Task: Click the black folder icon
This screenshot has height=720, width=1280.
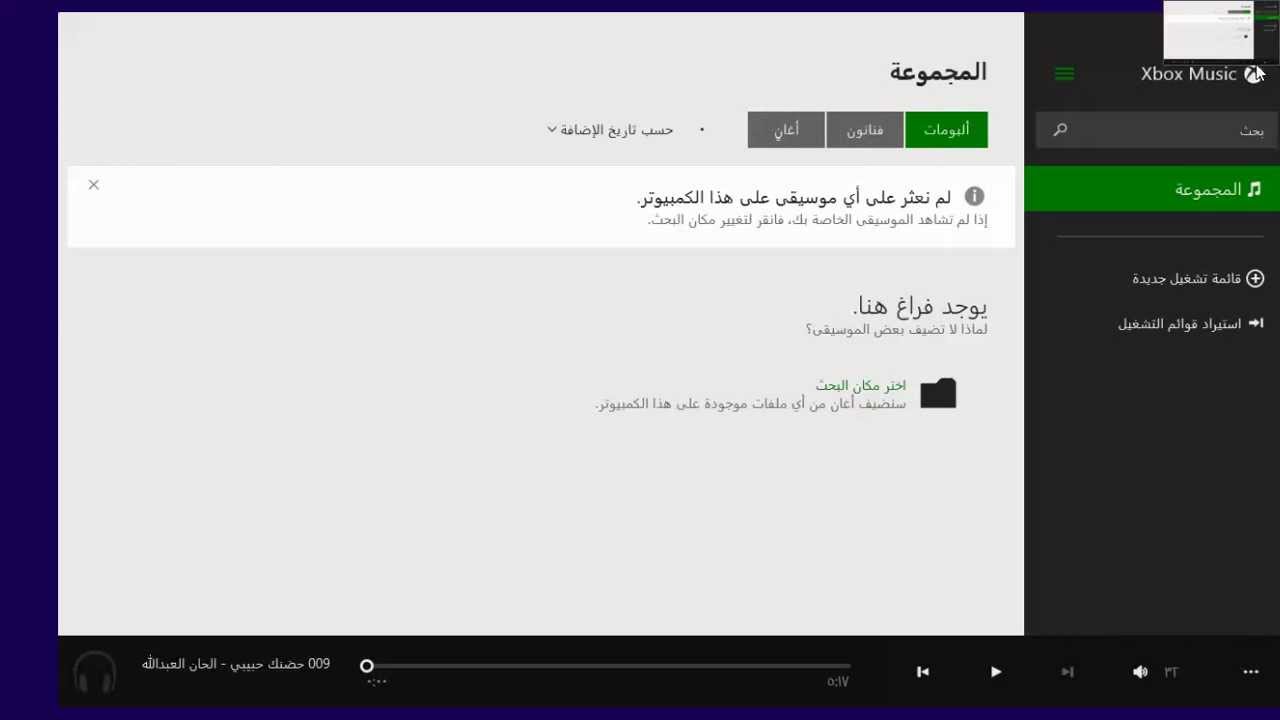Action: (938, 393)
